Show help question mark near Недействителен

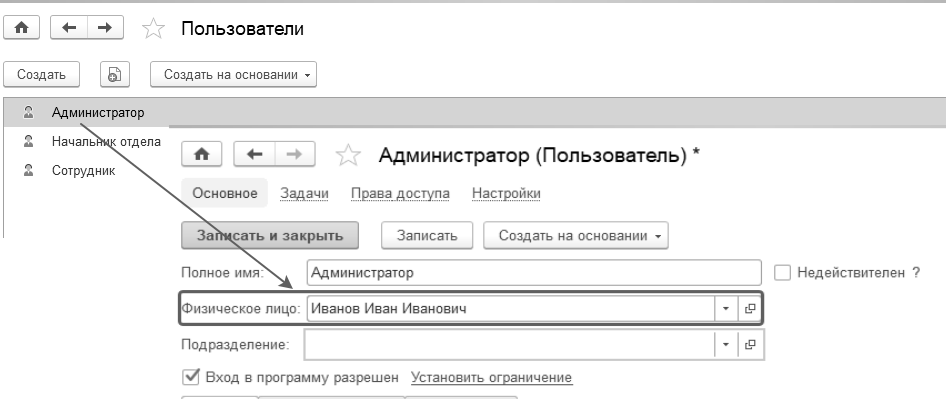(x=916, y=273)
